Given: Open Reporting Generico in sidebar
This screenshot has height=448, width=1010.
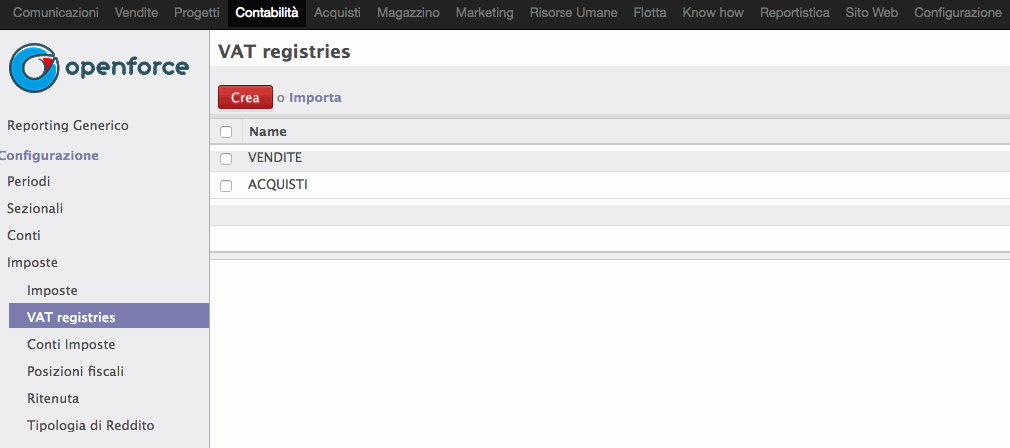Looking at the screenshot, I should (x=68, y=126).
